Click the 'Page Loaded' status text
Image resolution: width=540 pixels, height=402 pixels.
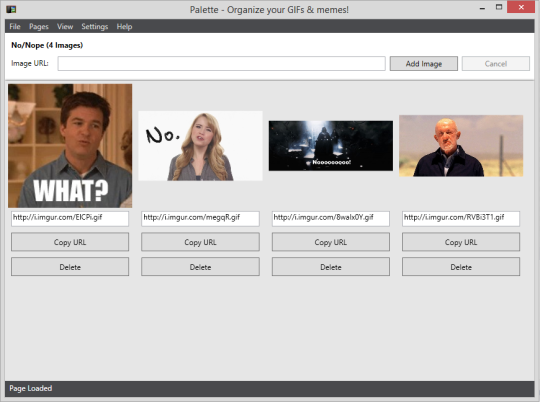tap(31, 388)
